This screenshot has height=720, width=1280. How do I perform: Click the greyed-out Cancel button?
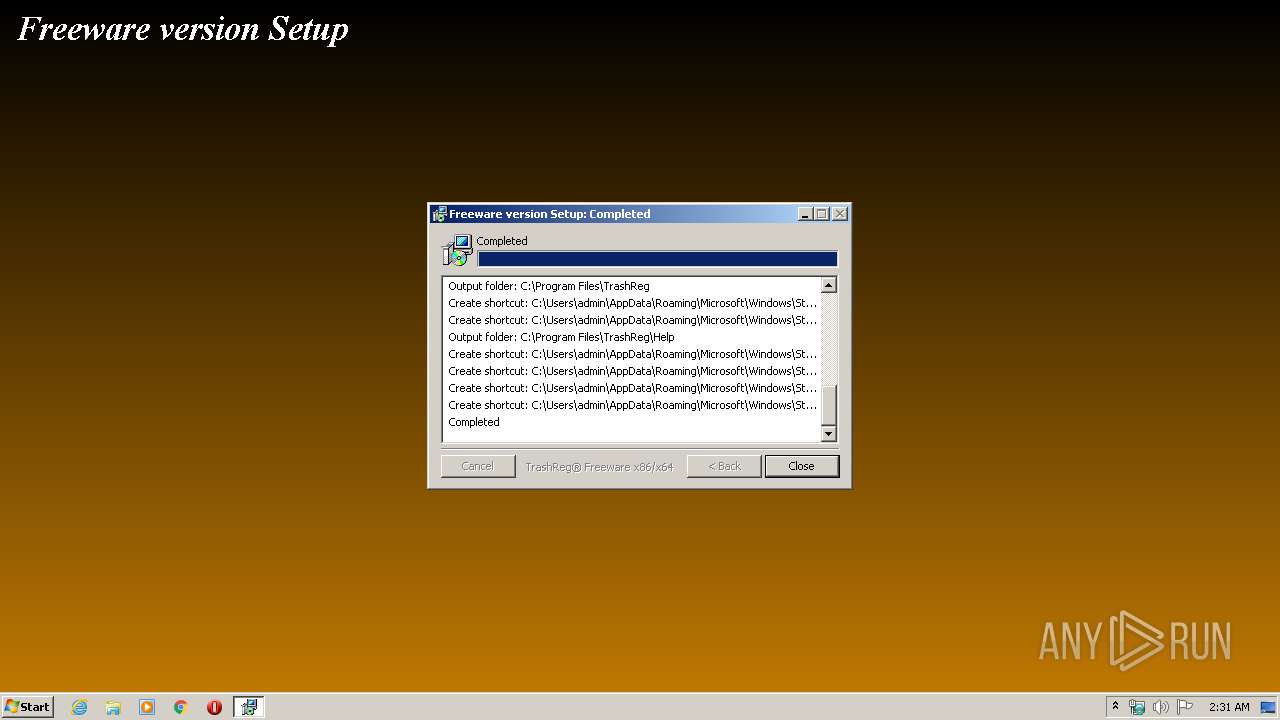coord(478,466)
